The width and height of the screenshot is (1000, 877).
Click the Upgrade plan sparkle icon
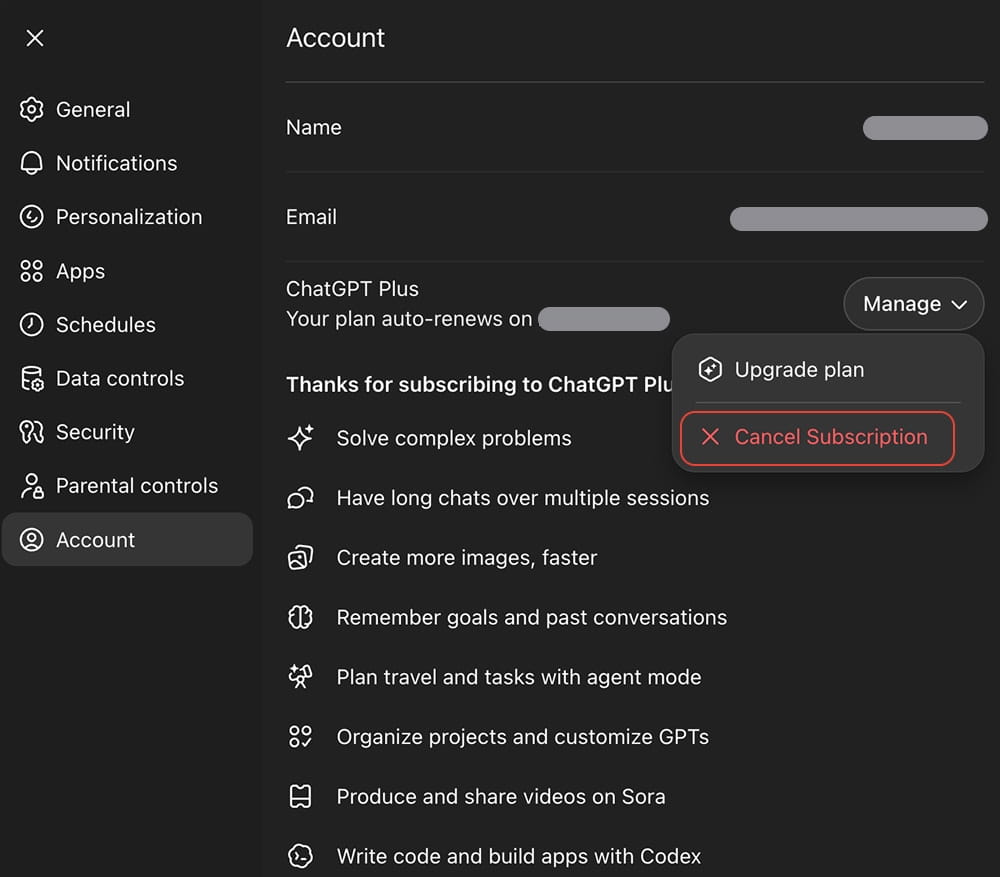[x=710, y=369]
